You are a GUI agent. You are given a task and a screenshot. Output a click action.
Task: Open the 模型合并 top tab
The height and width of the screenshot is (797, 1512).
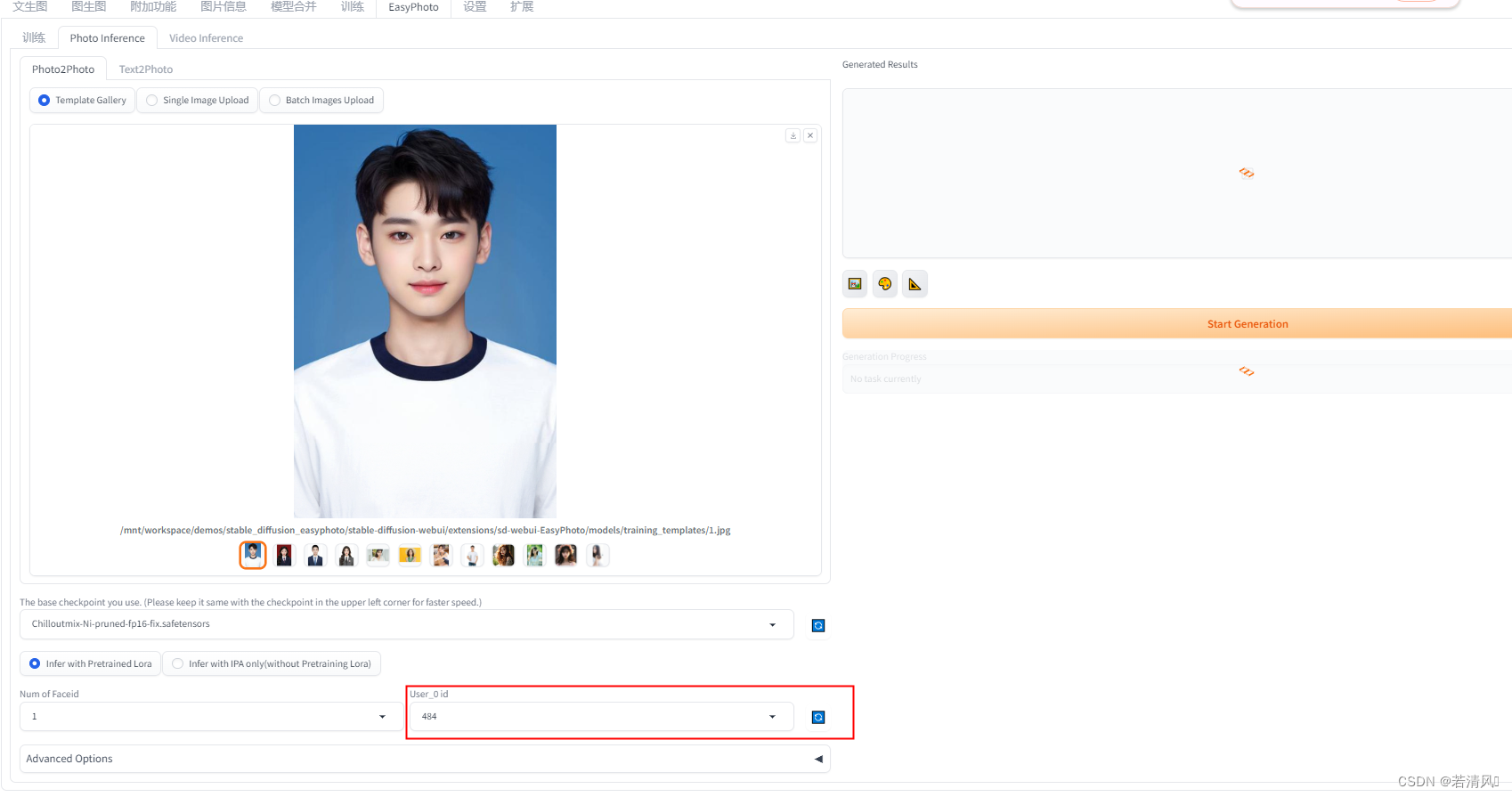[294, 7]
